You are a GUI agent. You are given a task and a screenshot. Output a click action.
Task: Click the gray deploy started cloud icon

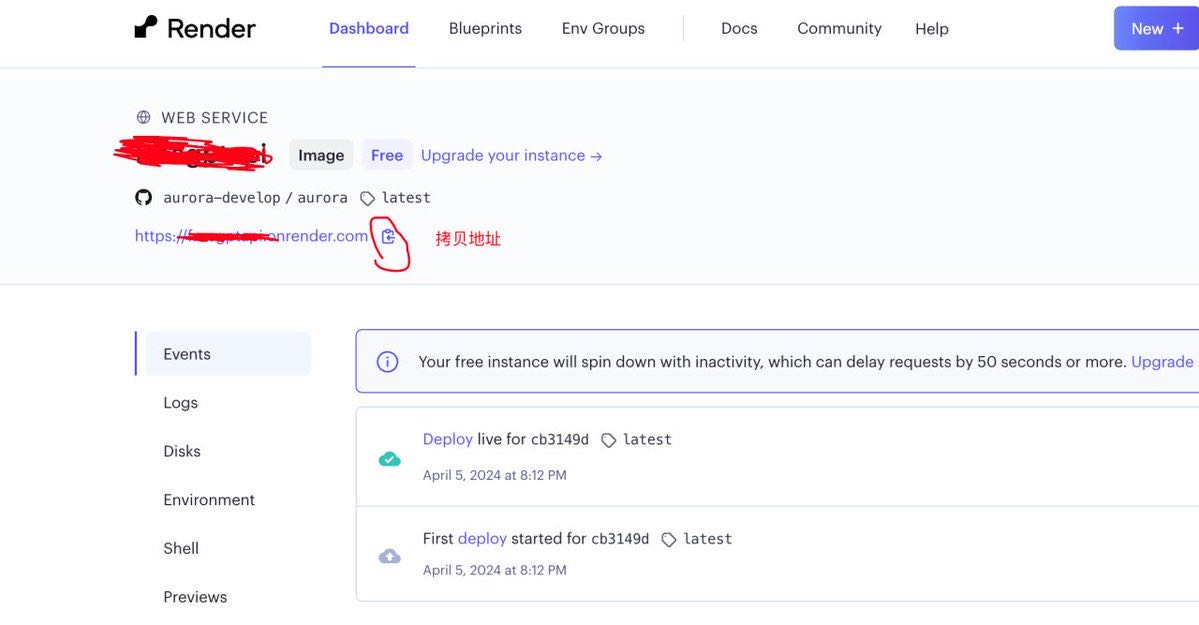coord(390,556)
